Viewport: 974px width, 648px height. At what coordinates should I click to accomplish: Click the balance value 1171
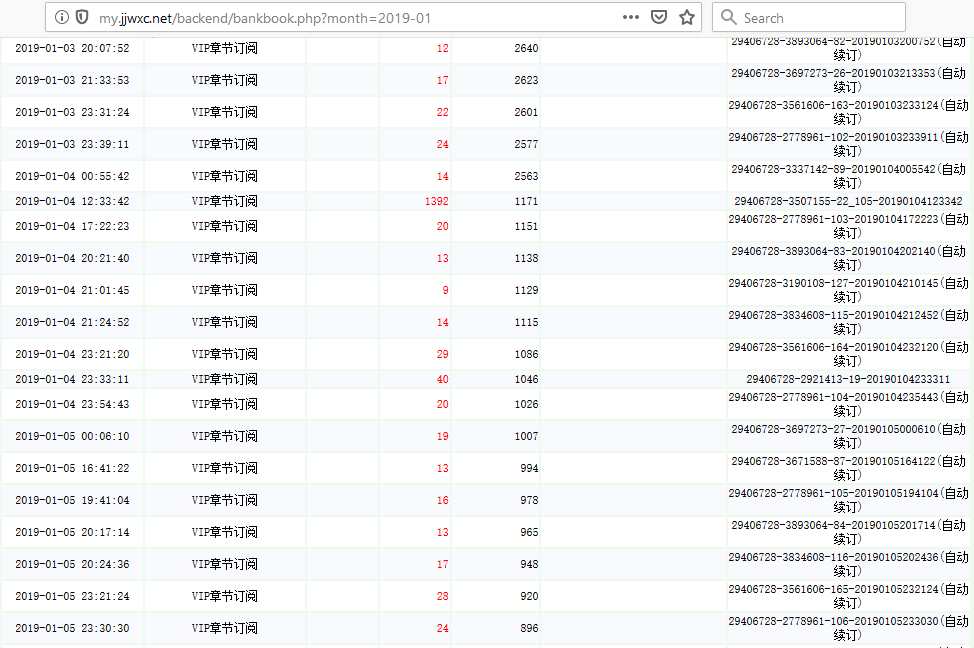coord(526,201)
